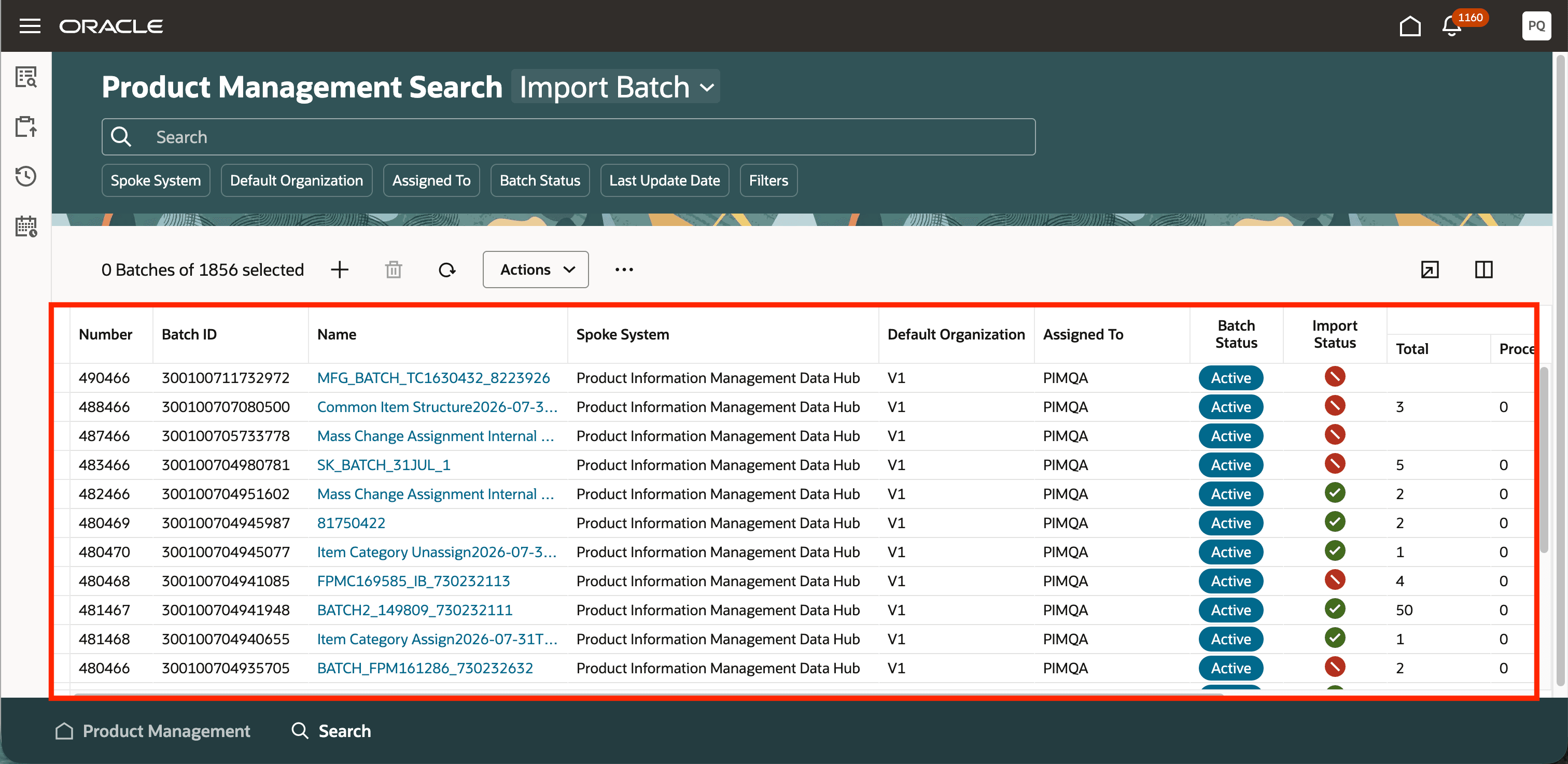Click the table's vertical scrollbar
The height and width of the screenshot is (764, 1568).
click(1544, 460)
